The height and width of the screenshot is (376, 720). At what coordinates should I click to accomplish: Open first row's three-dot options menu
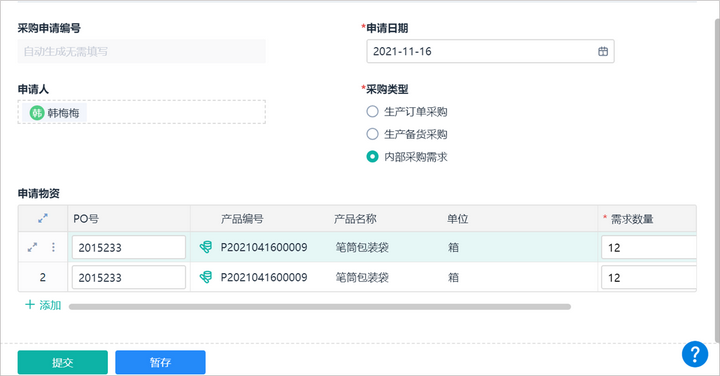coord(53,247)
